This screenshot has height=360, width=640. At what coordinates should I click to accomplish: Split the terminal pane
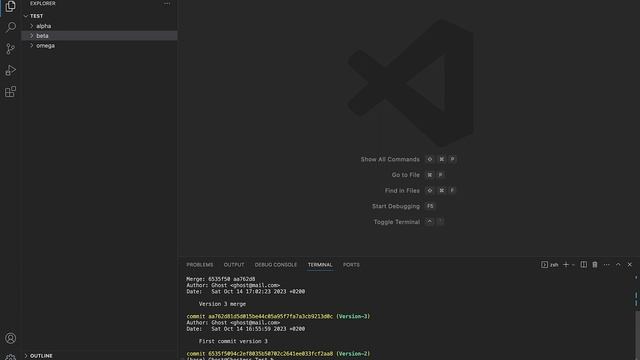pyautogui.click(x=584, y=264)
